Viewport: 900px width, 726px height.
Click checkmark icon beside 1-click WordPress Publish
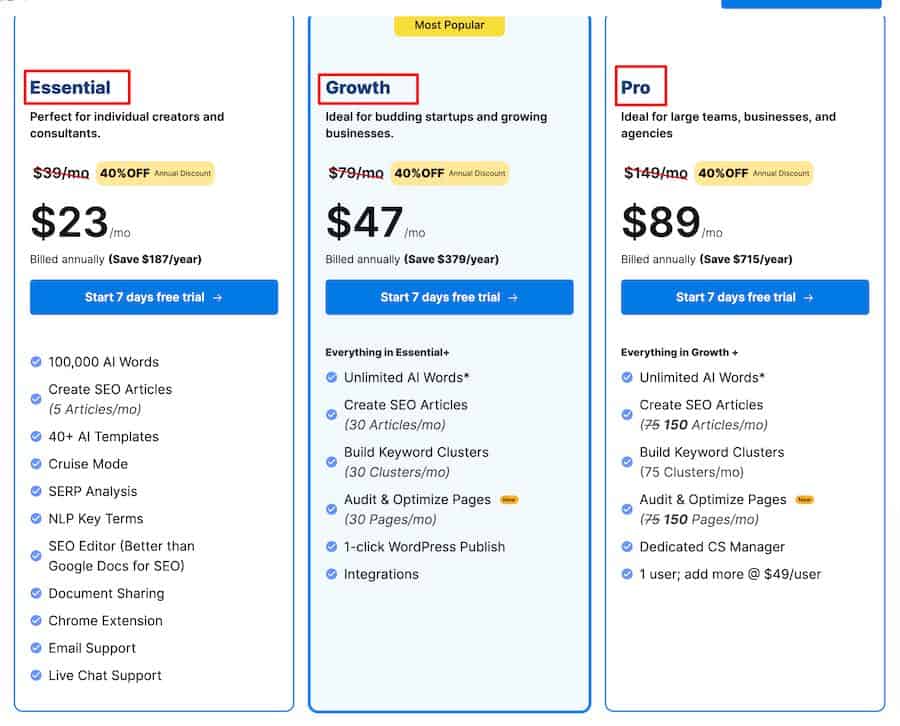[332, 546]
